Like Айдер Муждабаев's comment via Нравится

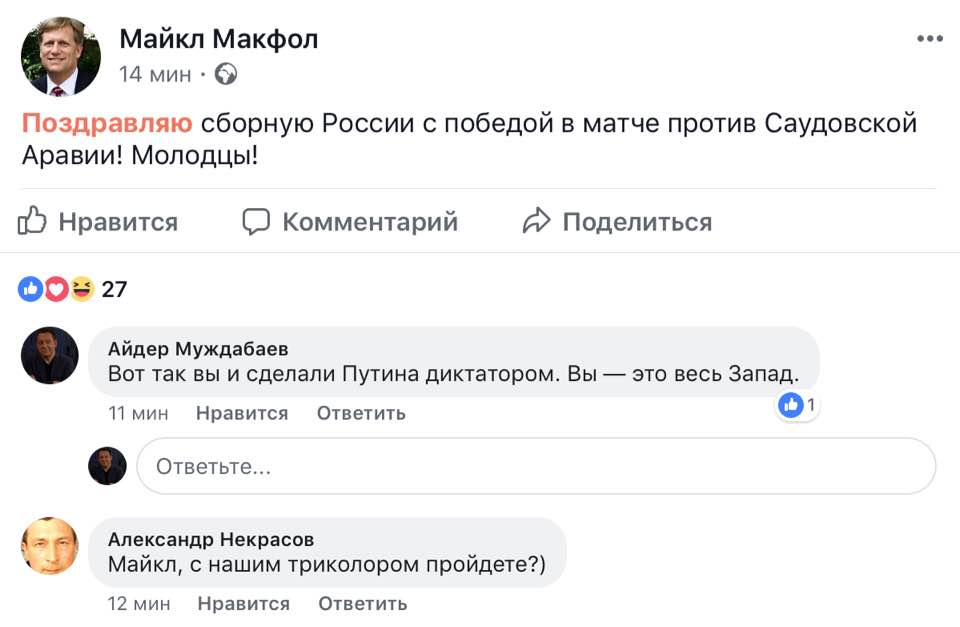coord(242,413)
